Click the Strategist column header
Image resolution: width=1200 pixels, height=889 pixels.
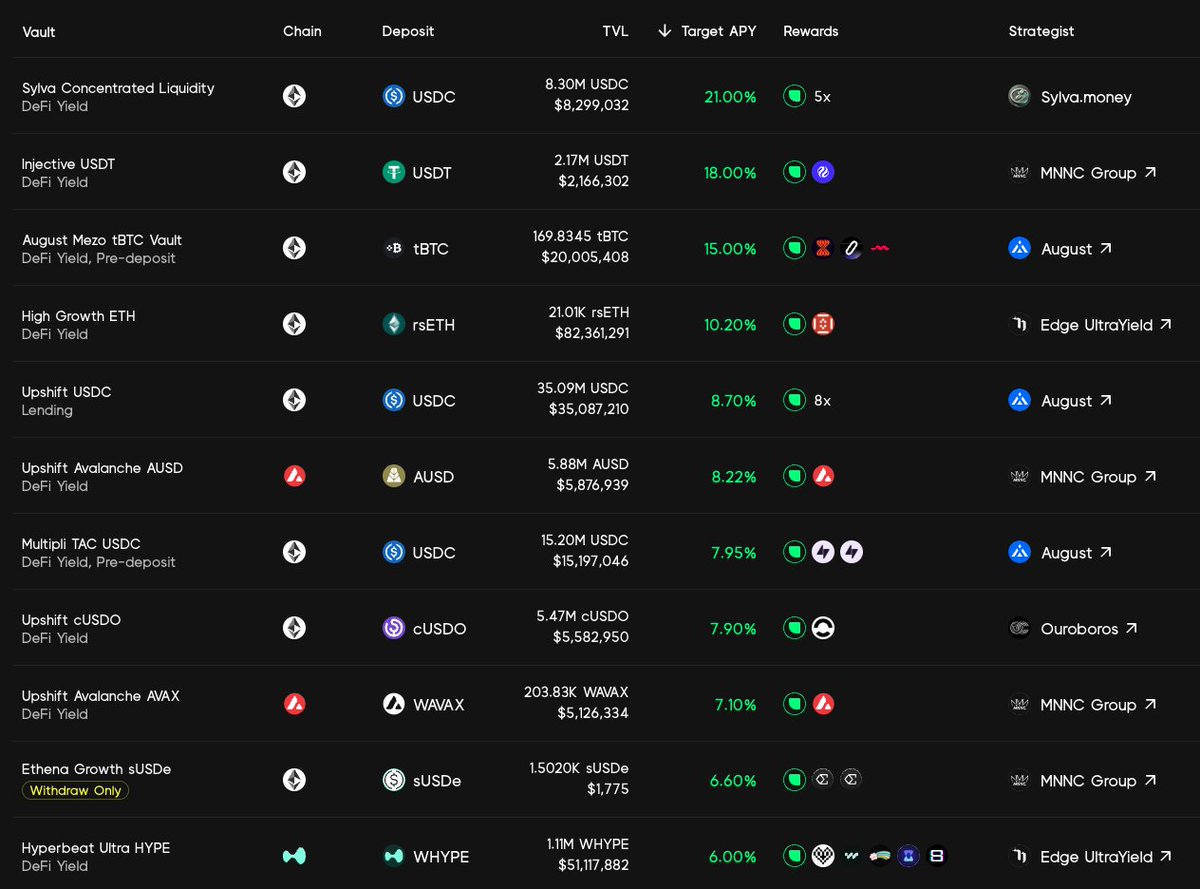(1041, 31)
